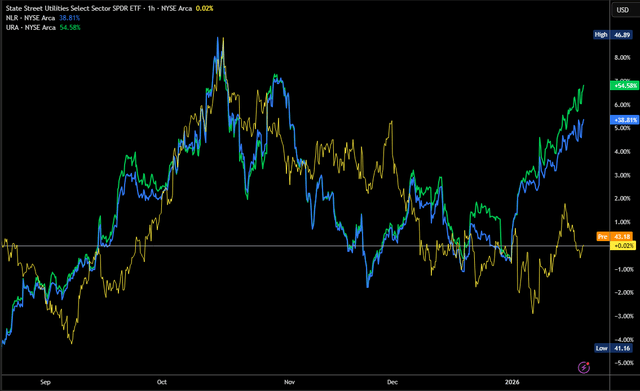The width and height of the screenshot is (640, 391).
Task: Click the 6.00% scale value
Action: 622,104
